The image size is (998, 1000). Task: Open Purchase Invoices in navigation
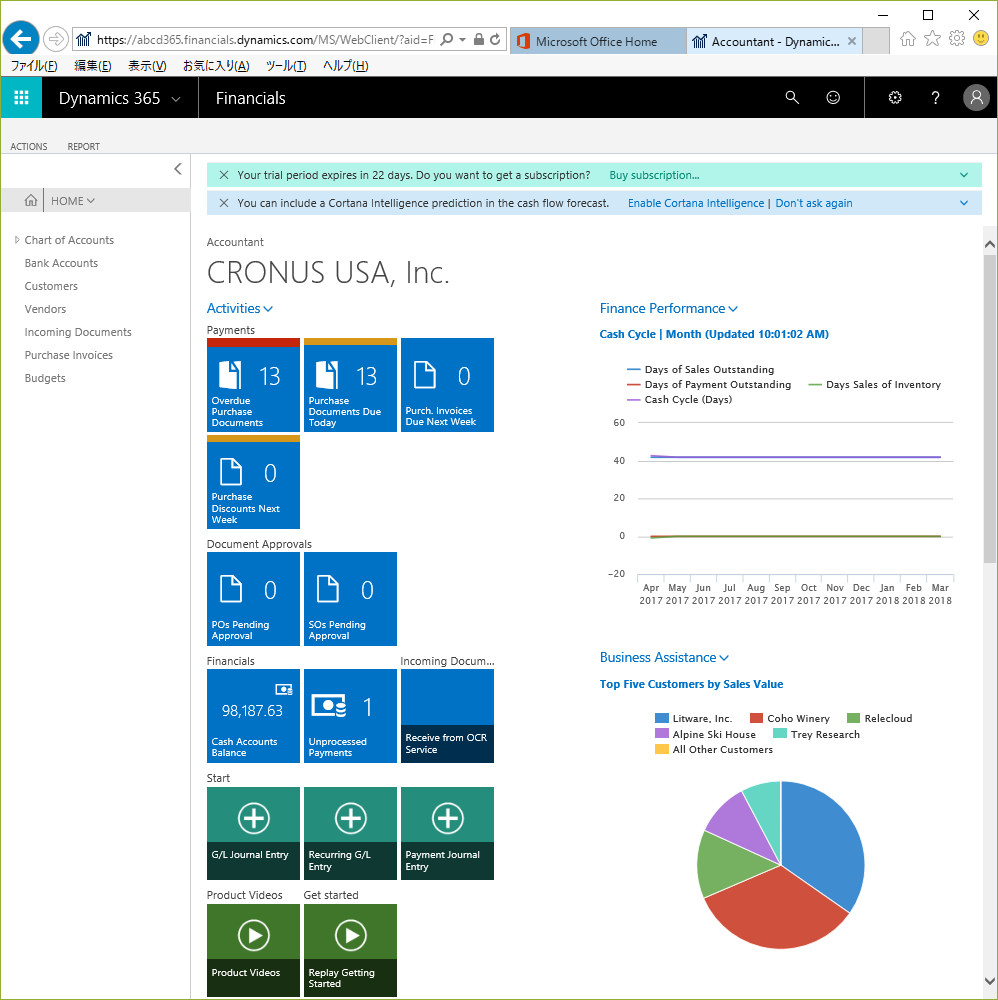click(68, 355)
